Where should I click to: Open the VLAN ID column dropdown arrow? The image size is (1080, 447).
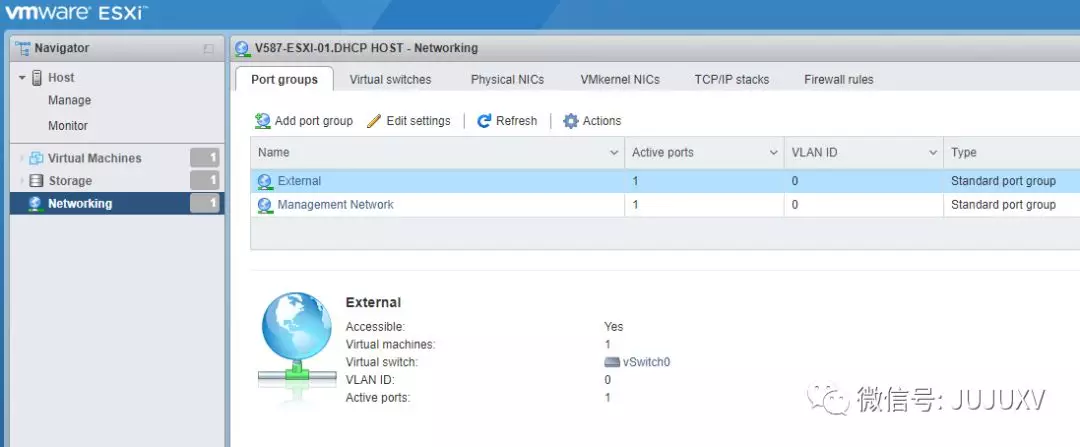931,153
